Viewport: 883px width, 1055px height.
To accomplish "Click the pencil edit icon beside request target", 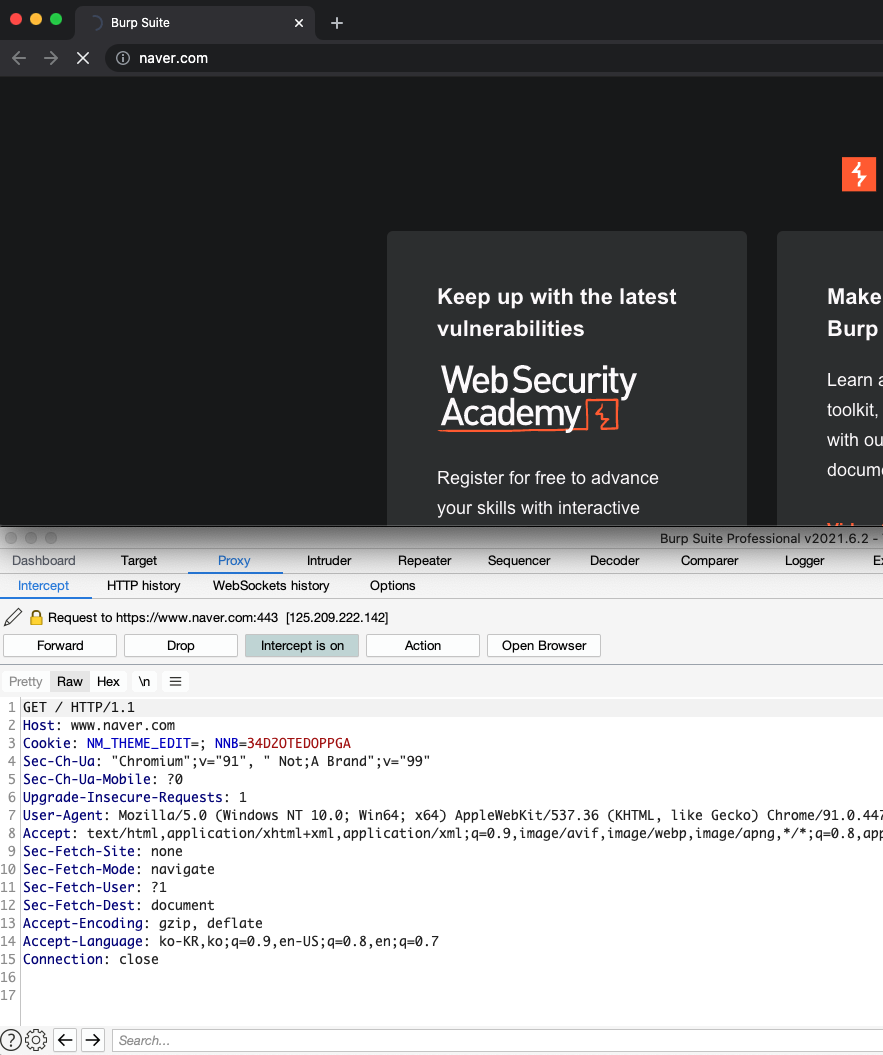I will [x=13, y=617].
